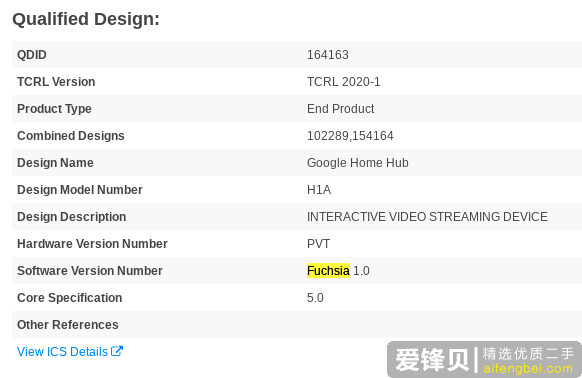Select the QDID value 164163
582x378 pixels.
[328, 55]
